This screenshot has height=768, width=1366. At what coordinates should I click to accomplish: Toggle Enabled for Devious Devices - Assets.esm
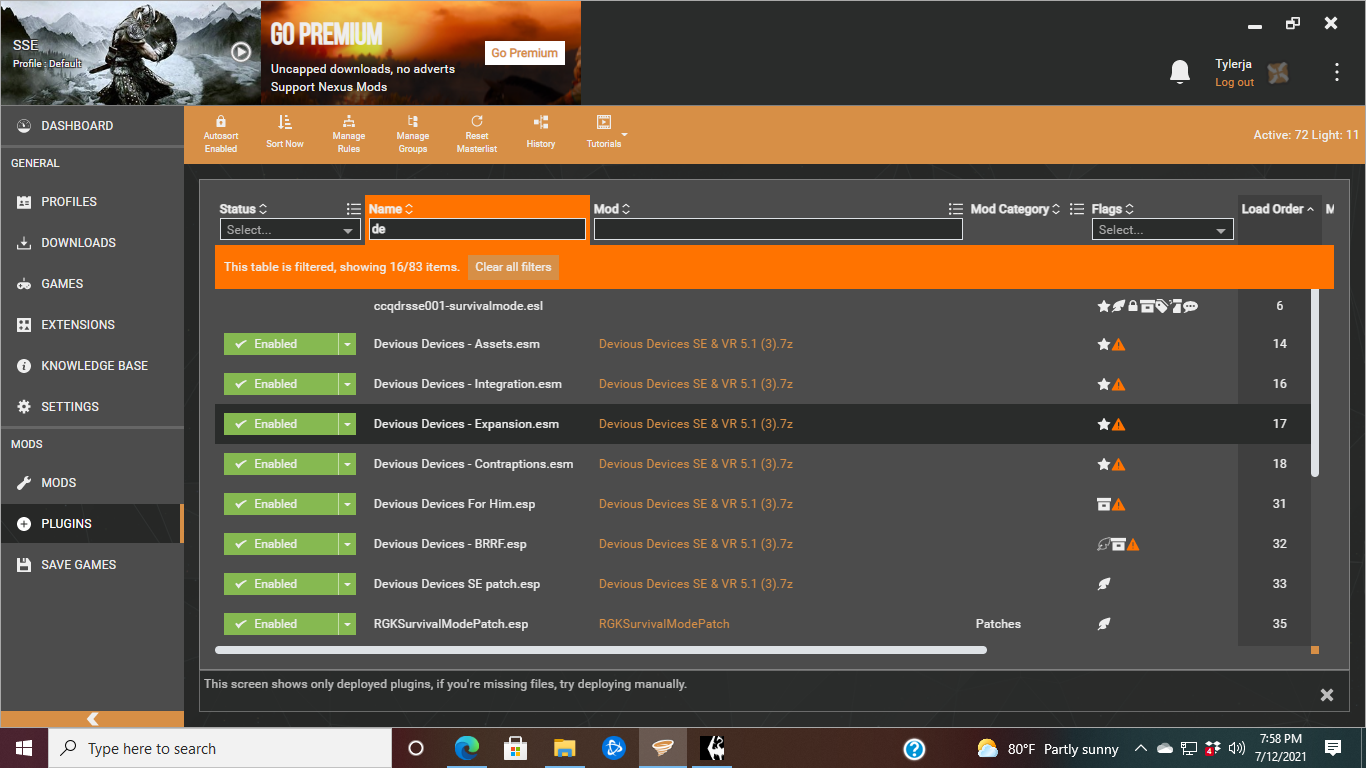pos(281,344)
